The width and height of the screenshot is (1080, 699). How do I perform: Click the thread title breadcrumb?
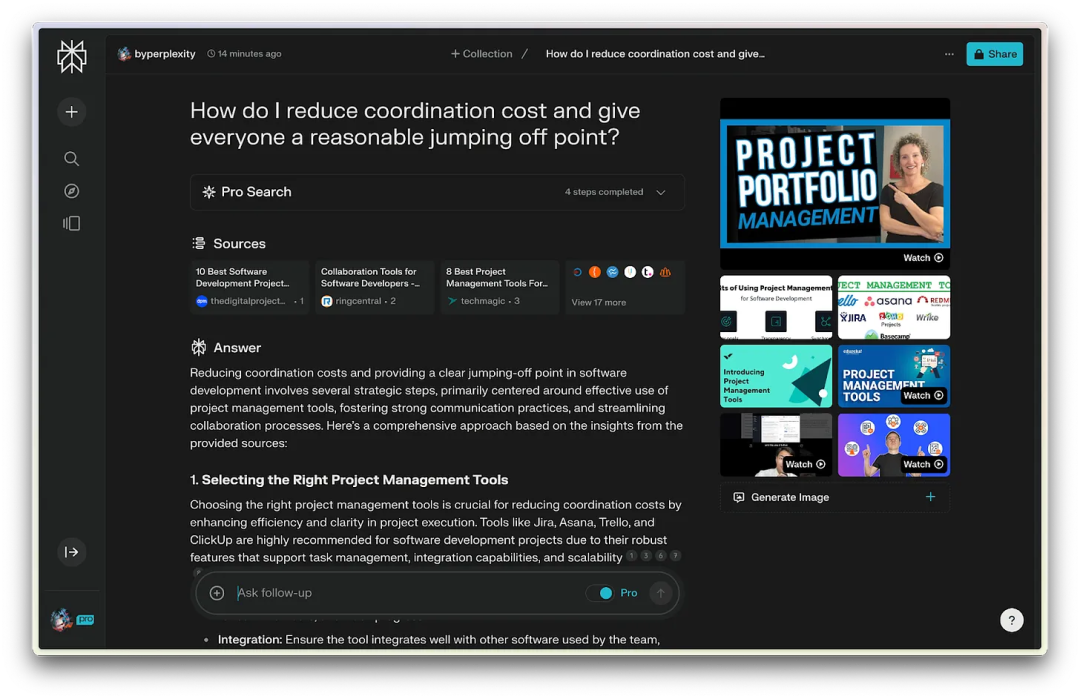click(x=655, y=54)
